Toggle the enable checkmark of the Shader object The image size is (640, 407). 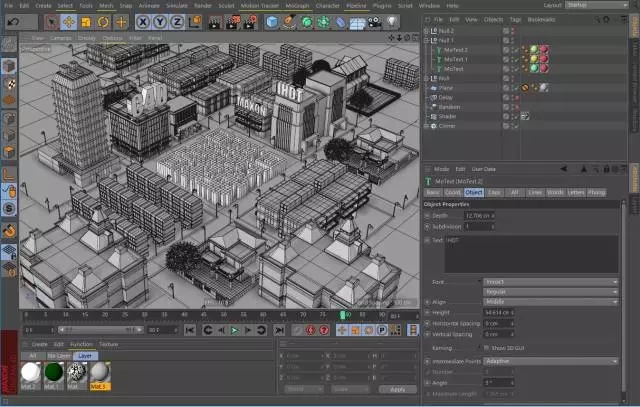[515, 116]
